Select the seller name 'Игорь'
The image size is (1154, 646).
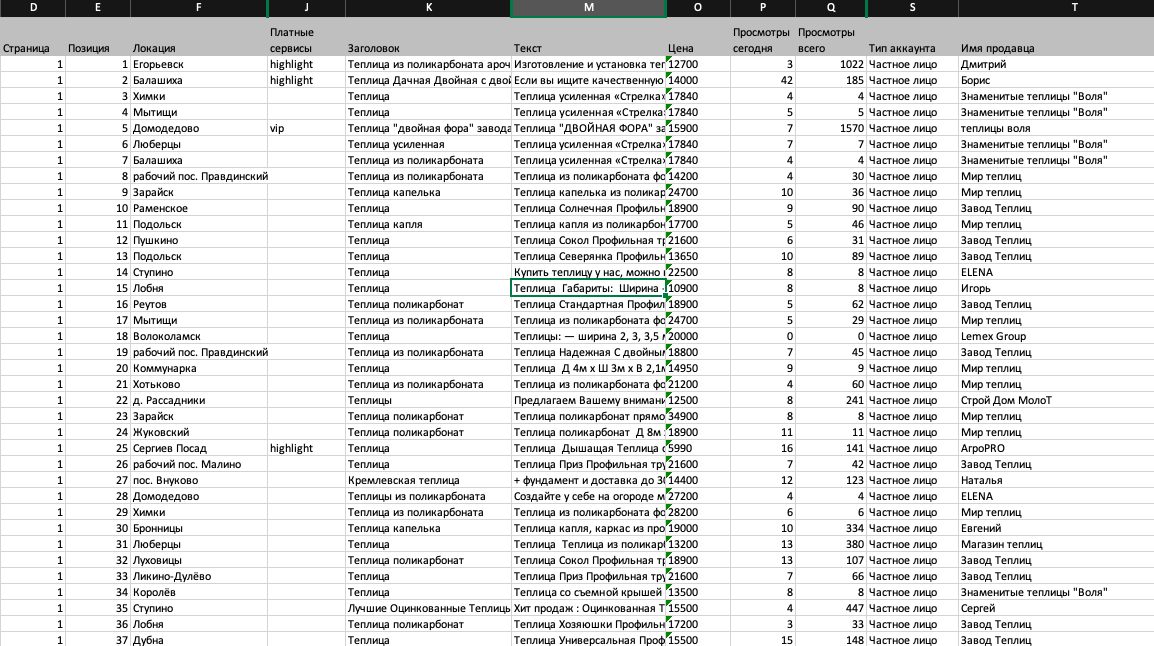click(x=1056, y=288)
